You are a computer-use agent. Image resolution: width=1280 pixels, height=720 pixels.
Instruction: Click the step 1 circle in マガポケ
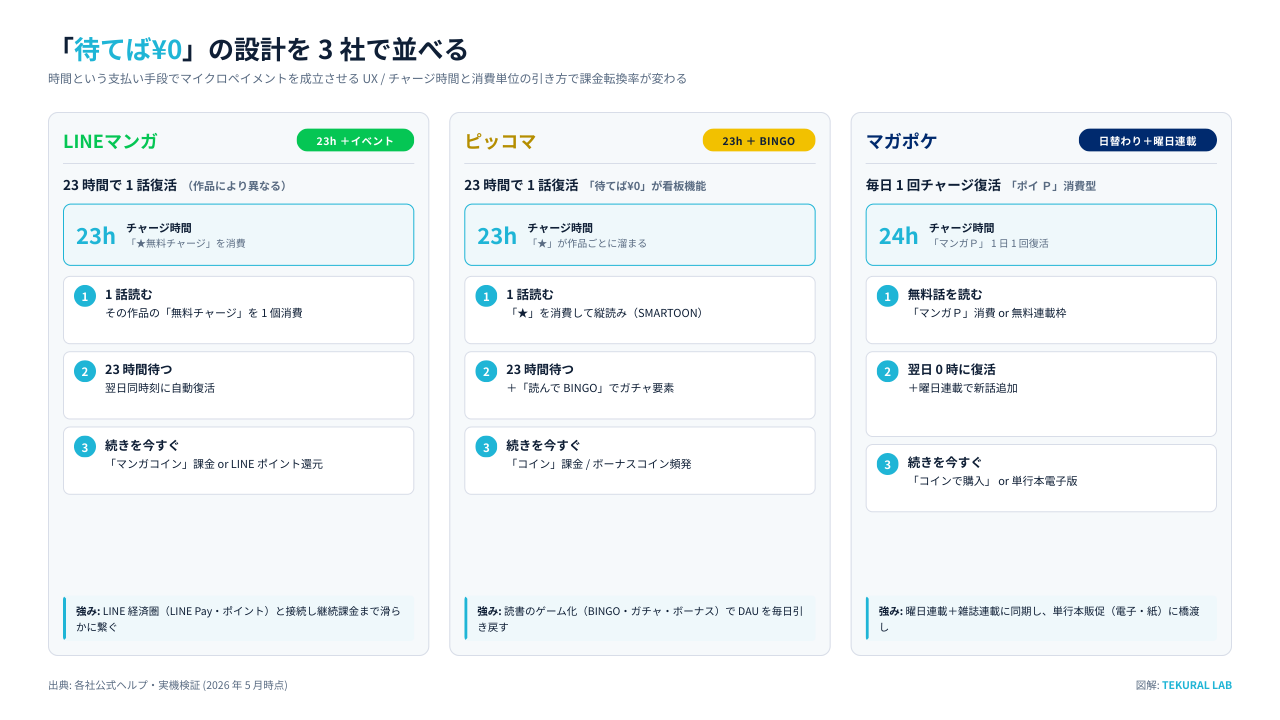pos(888,296)
